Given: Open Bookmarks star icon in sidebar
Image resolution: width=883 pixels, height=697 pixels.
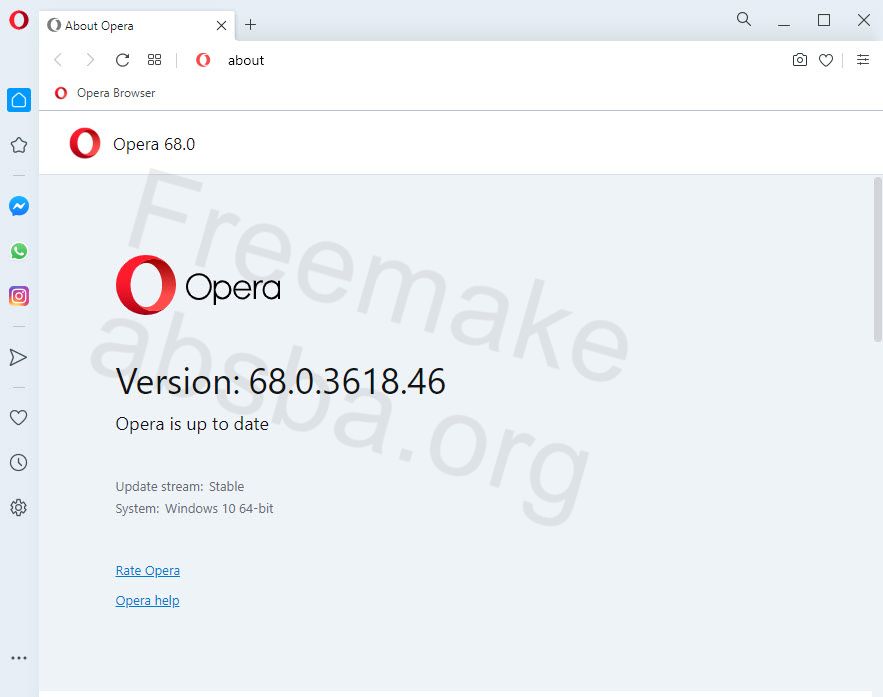Looking at the screenshot, I should point(19,145).
